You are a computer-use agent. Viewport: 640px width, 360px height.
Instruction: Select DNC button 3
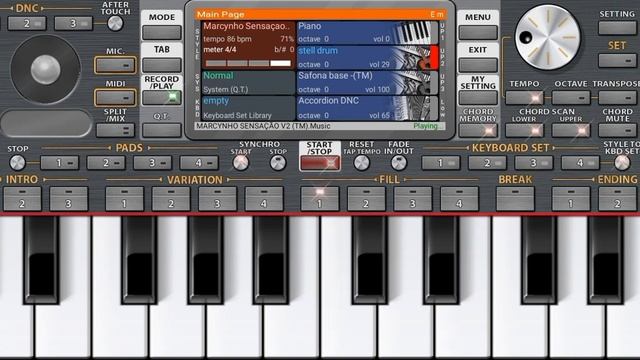[x=73, y=23]
